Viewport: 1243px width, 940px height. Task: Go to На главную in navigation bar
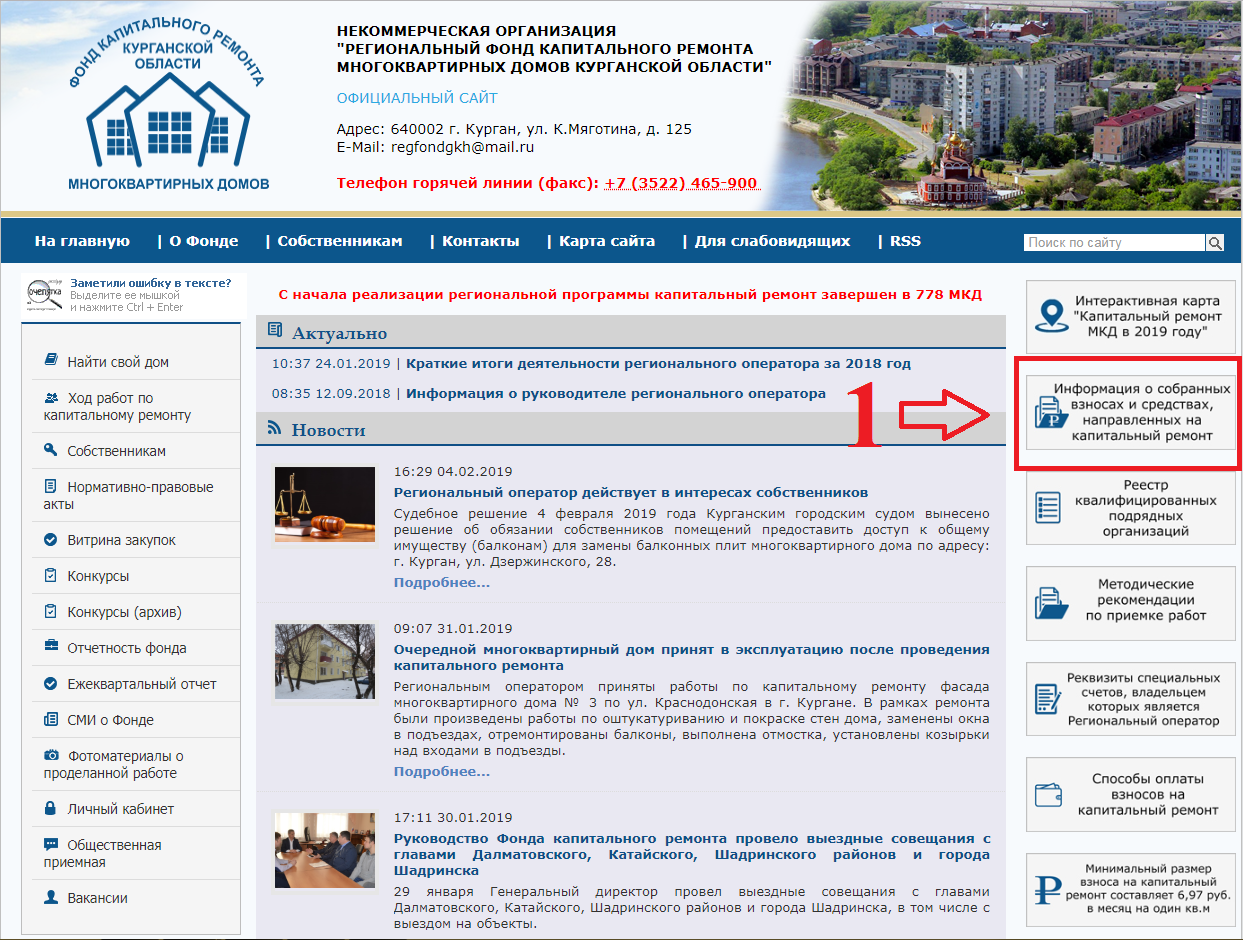tap(82, 241)
